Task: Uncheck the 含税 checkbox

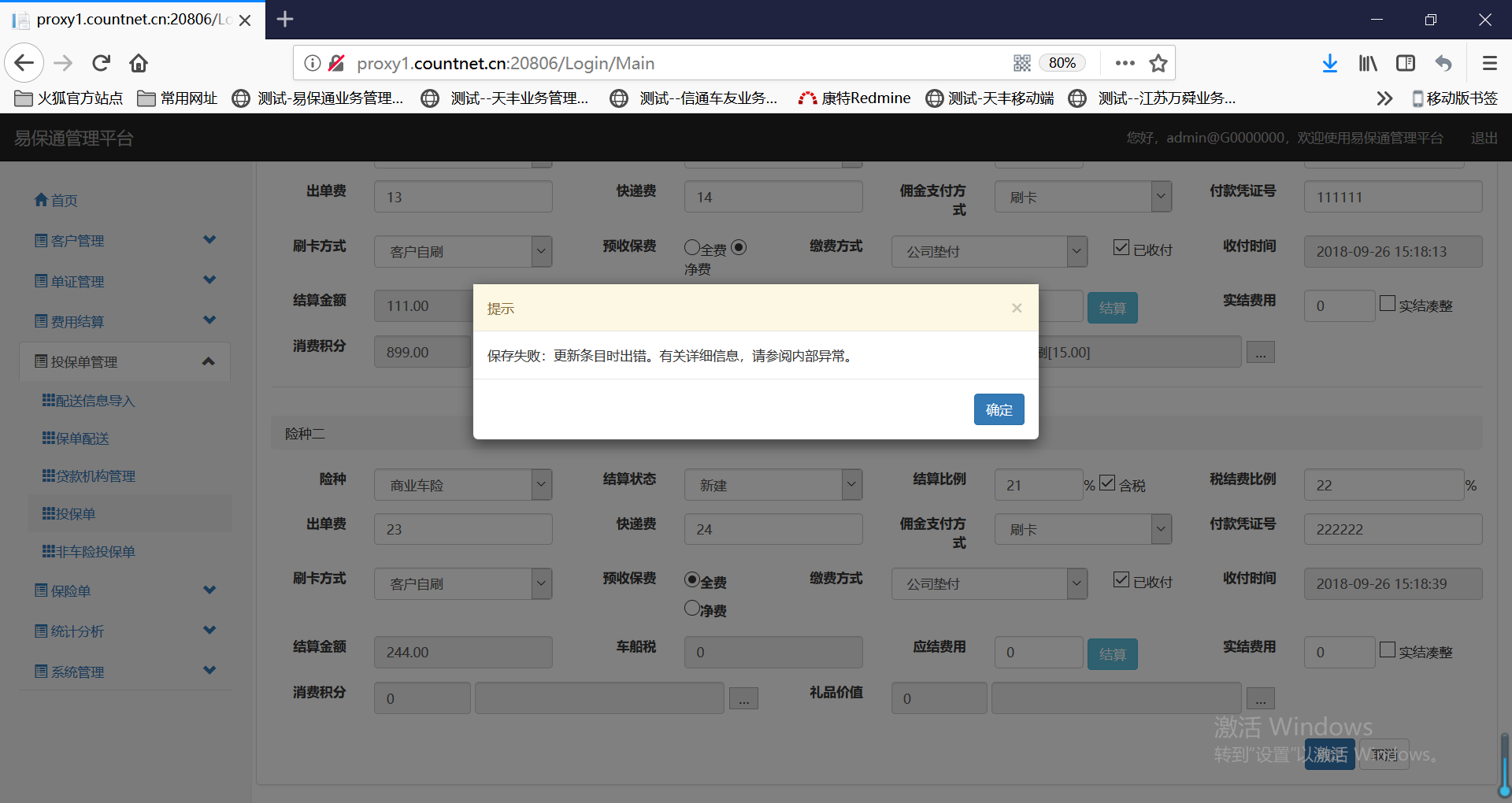Action: 1107,483
